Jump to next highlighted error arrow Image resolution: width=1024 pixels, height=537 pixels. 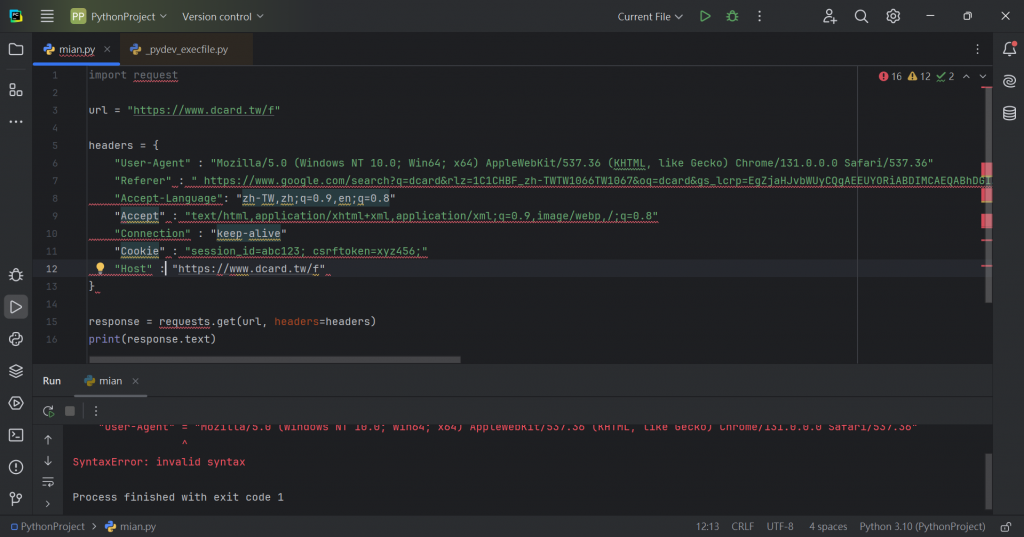pos(983,76)
